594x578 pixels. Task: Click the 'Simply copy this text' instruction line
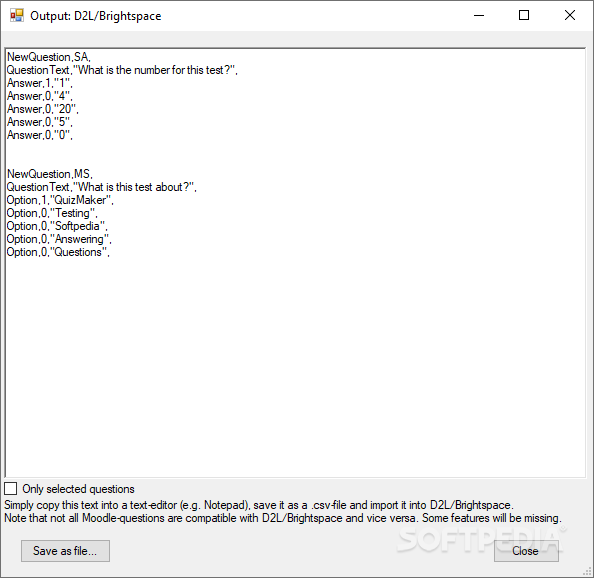(259, 505)
